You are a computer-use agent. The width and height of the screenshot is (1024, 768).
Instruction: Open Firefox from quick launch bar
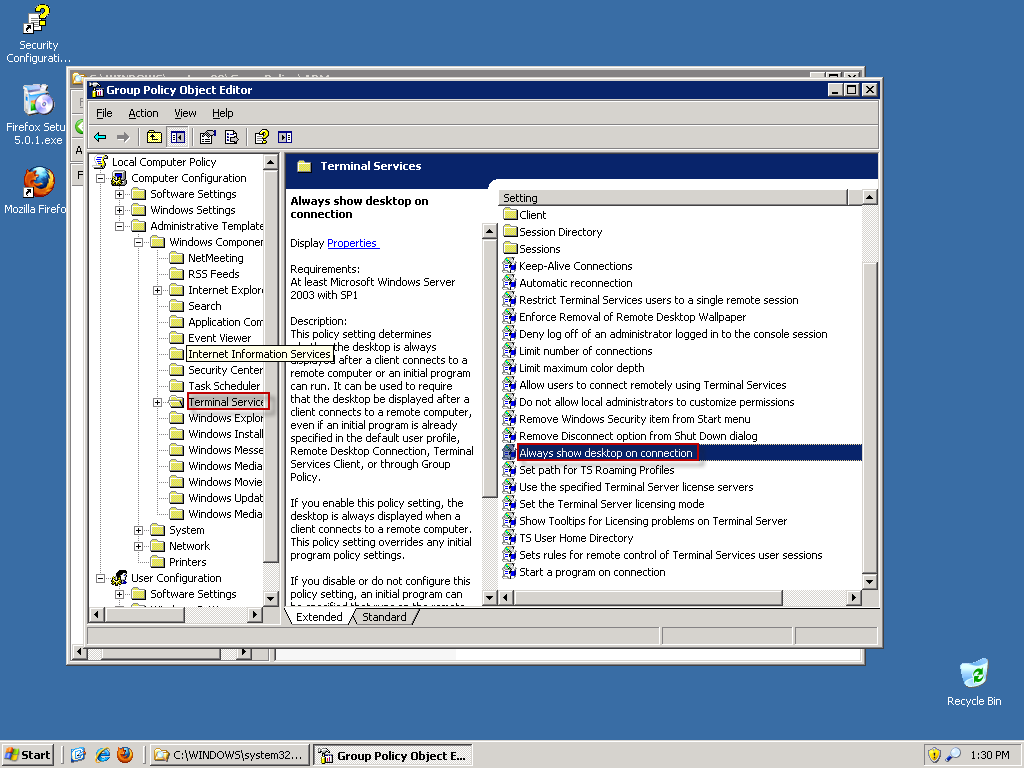pyautogui.click(x=125, y=755)
